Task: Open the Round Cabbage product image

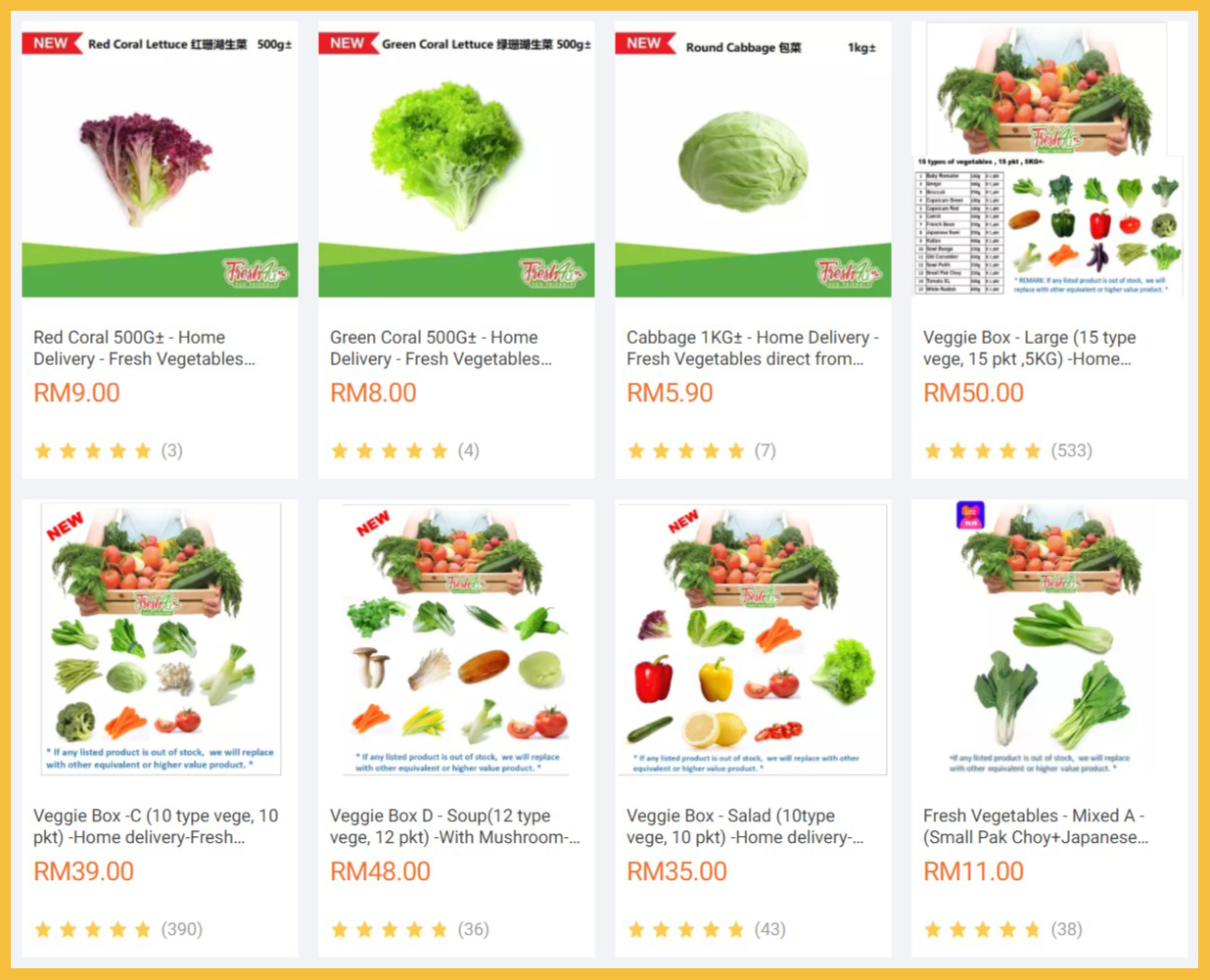Action: tap(753, 160)
